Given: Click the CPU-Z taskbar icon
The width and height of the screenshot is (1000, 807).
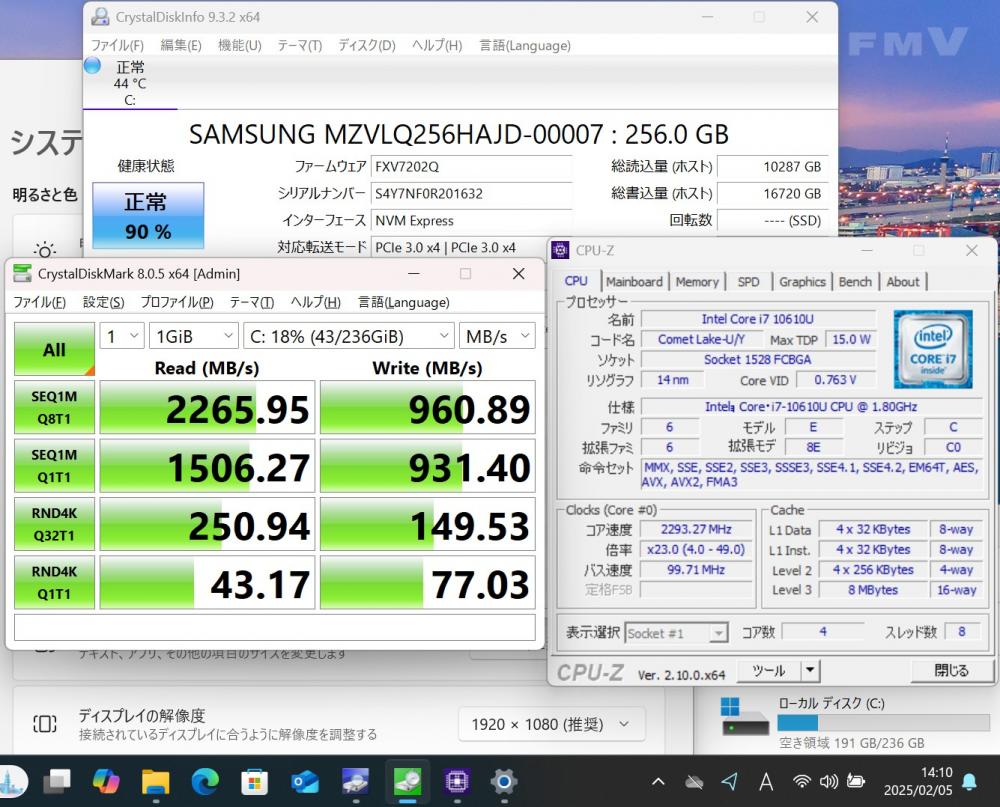Looking at the screenshot, I should (x=457, y=780).
